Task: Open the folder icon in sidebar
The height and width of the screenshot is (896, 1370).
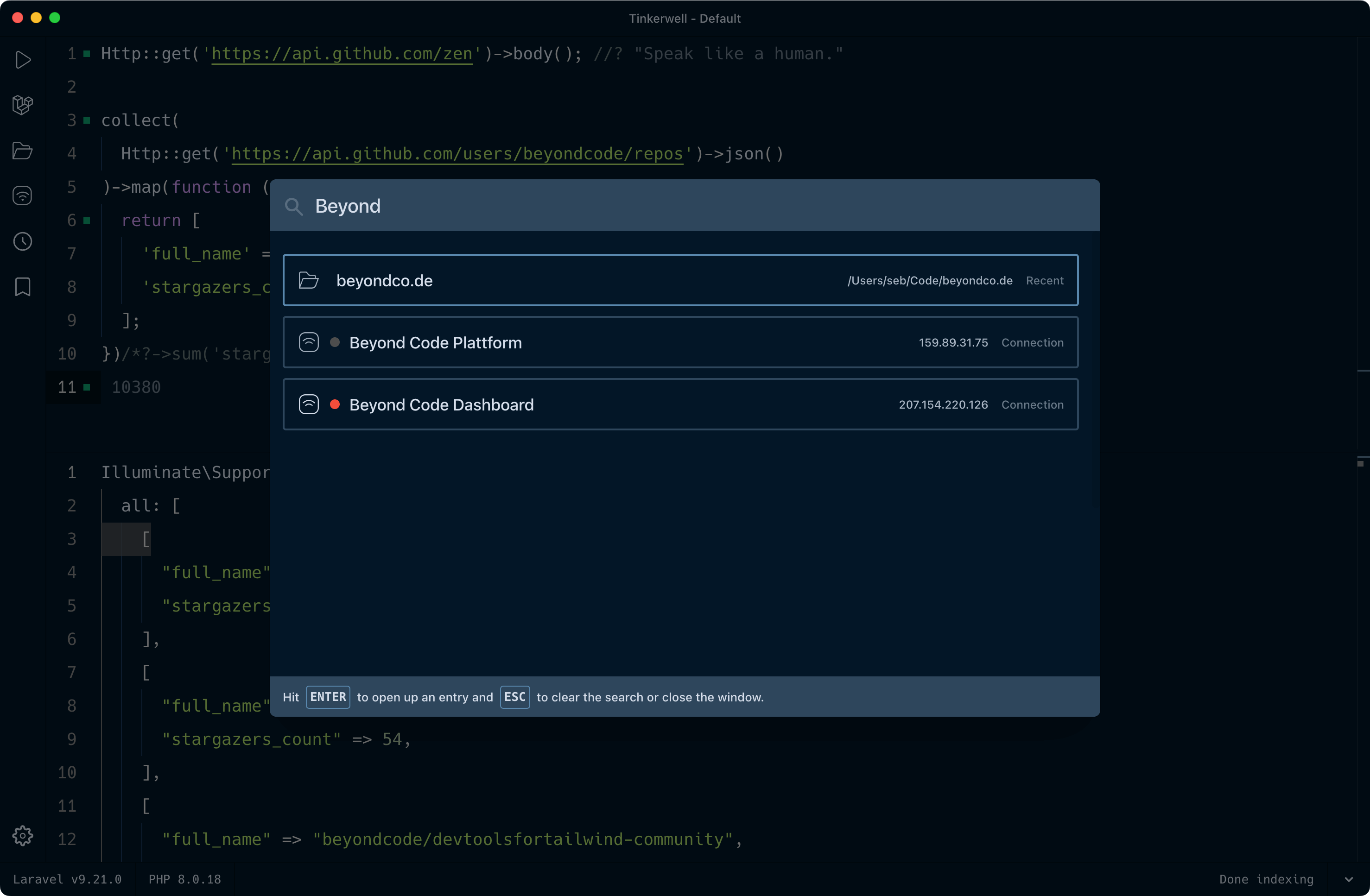Action: point(22,151)
